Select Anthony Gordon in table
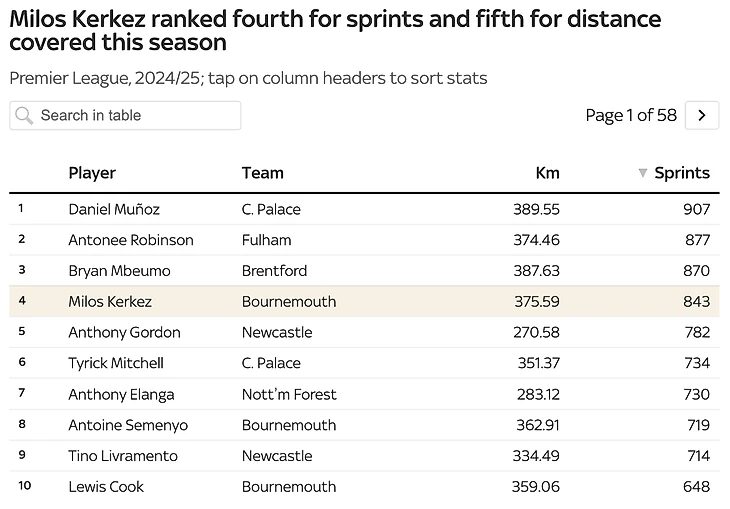 124,332
